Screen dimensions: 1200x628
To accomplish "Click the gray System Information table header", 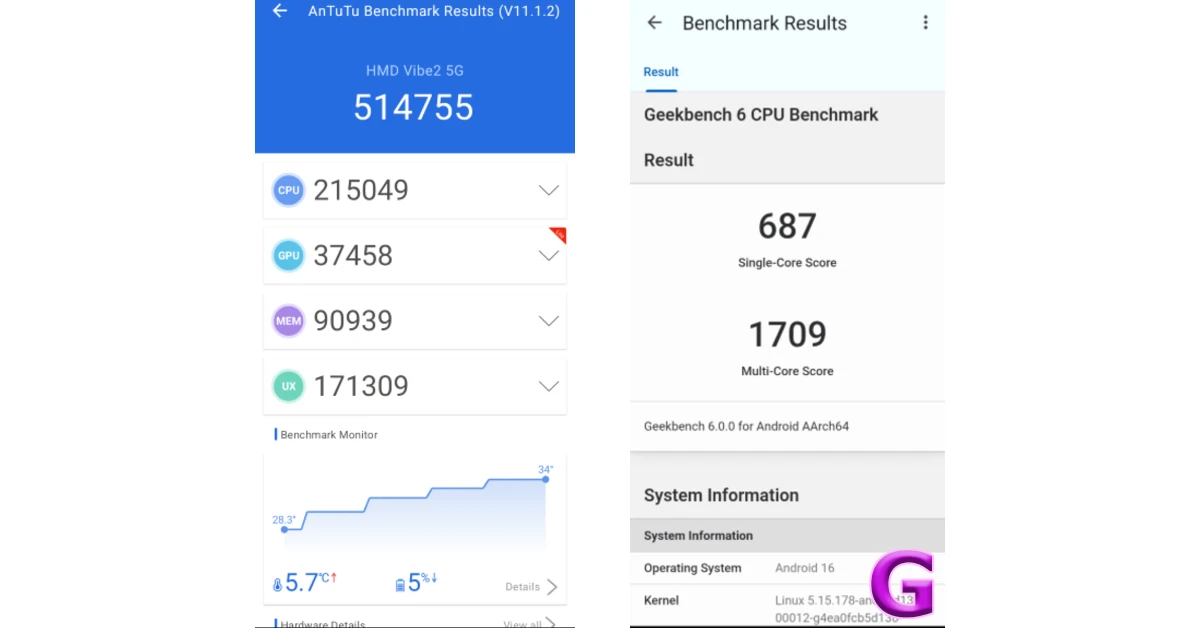I will pos(787,535).
